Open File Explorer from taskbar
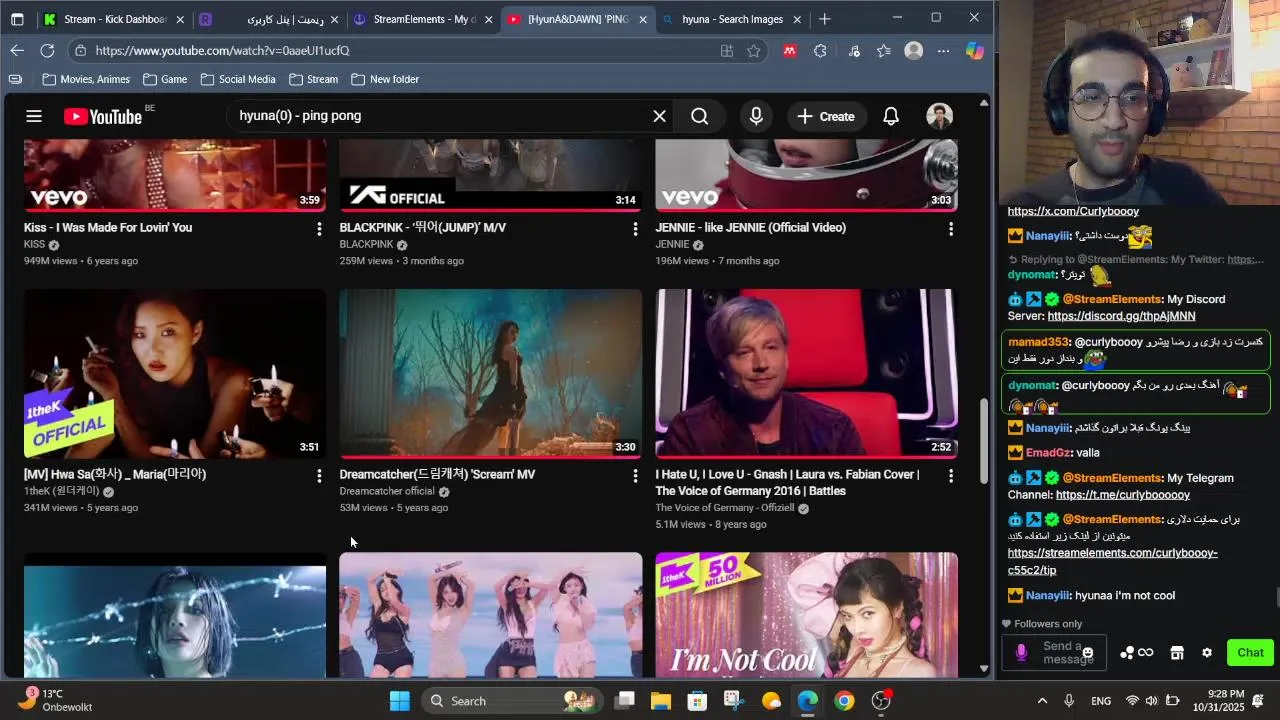This screenshot has height=720, width=1280. [661, 701]
